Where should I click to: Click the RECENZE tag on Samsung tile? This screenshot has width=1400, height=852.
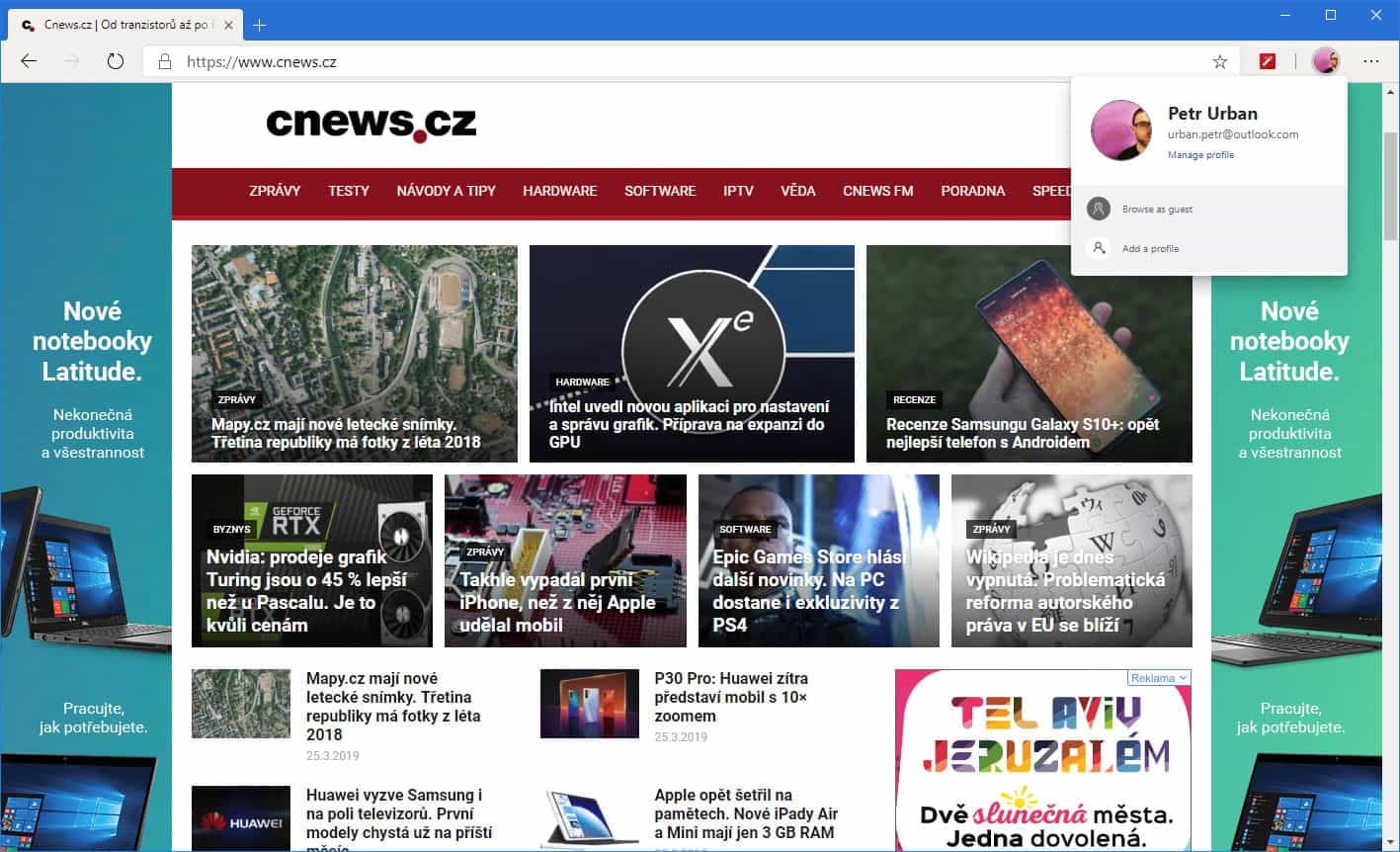click(x=914, y=400)
